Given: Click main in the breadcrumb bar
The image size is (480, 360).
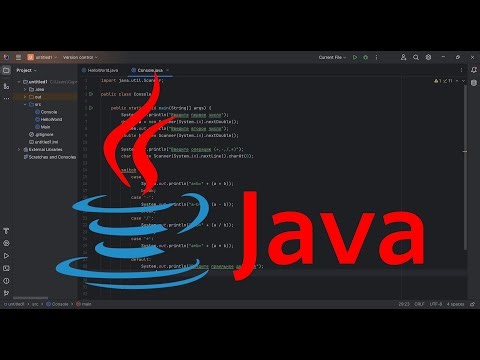Looking at the screenshot, I should (84, 304).
